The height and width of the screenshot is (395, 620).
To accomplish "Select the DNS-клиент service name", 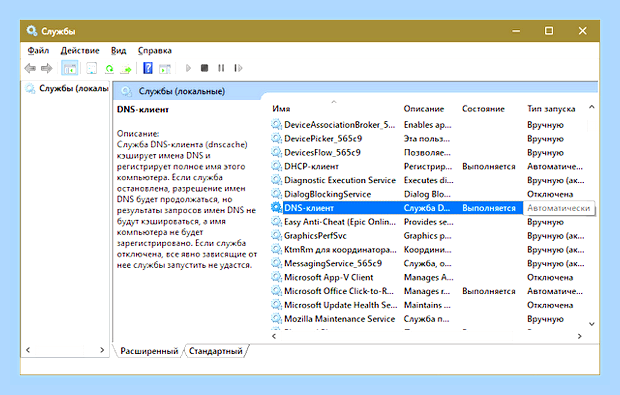I will pos(309,208).
